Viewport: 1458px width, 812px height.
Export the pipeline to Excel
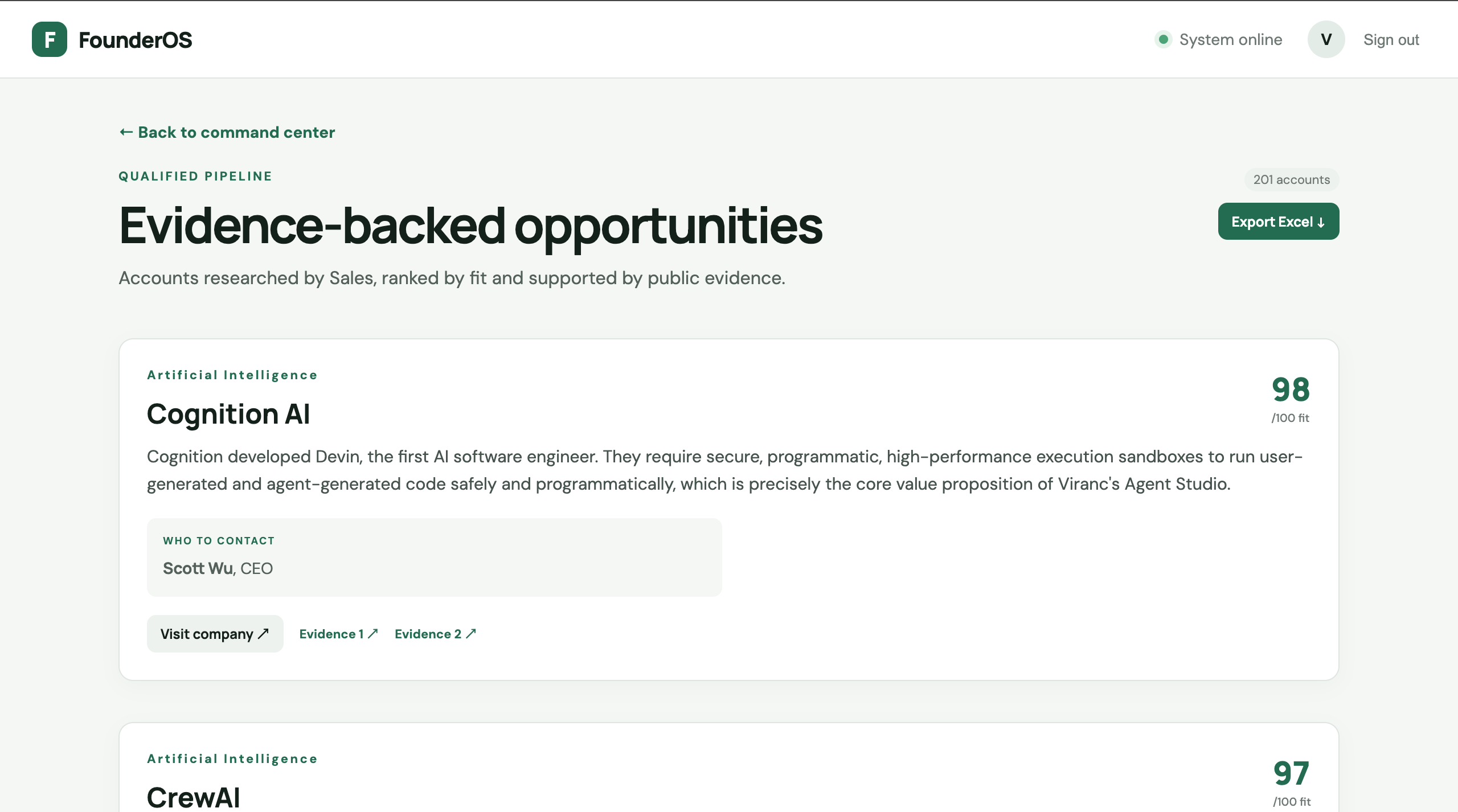point(1279,222)
